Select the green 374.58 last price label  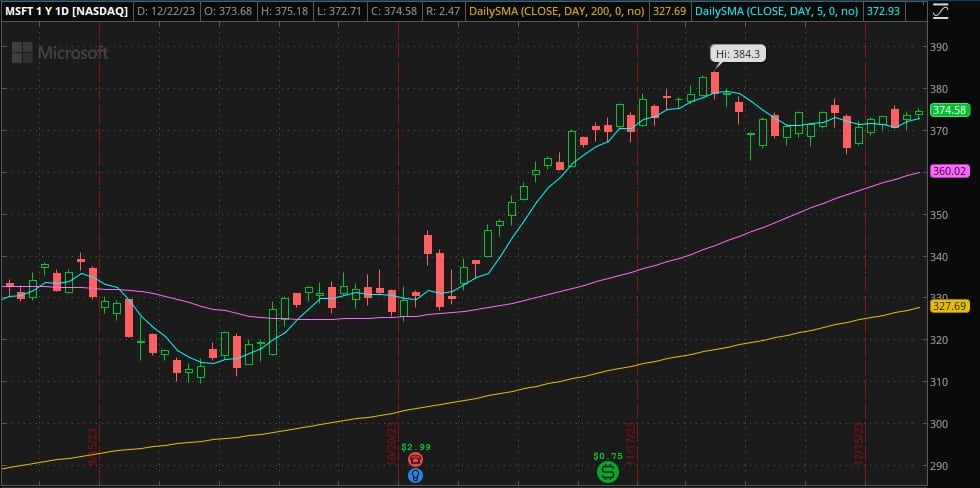pos(949,111)
